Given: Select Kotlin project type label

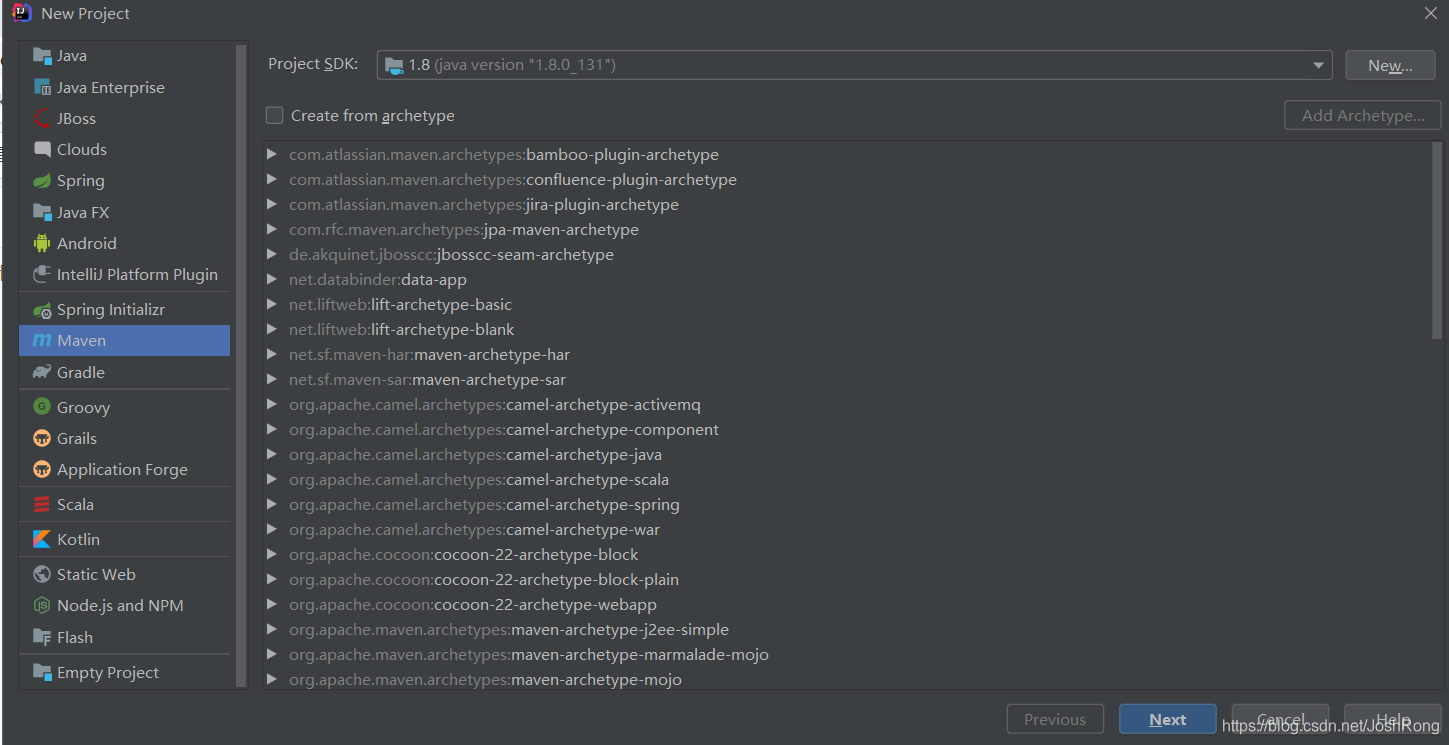Looking at the screenshot, I should pyautogui.click(x=78, y=539).
